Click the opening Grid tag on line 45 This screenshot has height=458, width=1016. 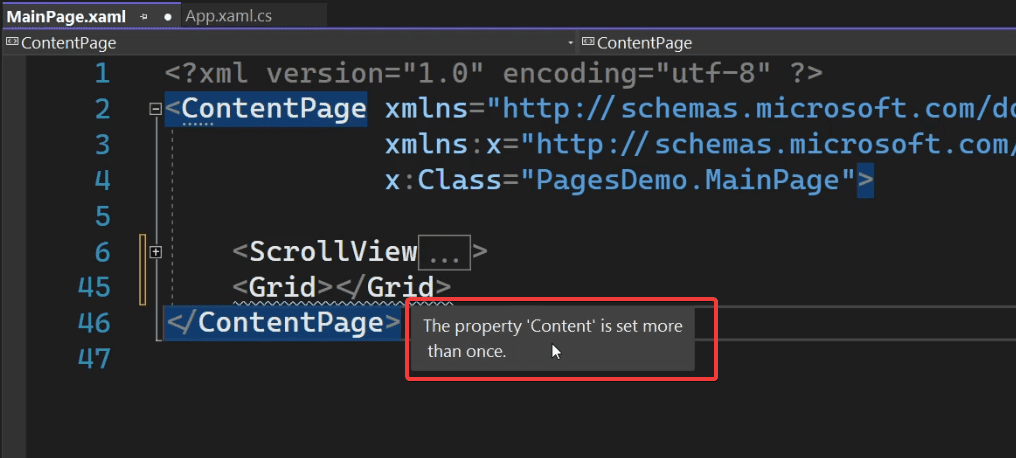tap(283, 287)
